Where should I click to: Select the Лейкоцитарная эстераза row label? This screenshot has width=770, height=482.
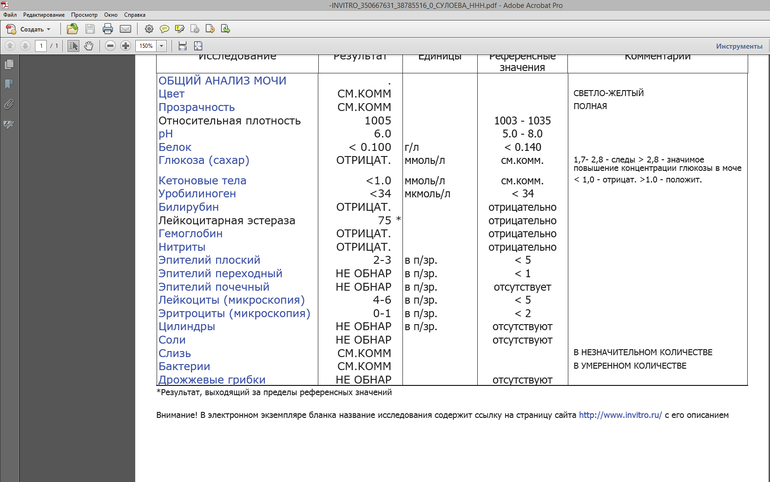(x=227, y=220)
